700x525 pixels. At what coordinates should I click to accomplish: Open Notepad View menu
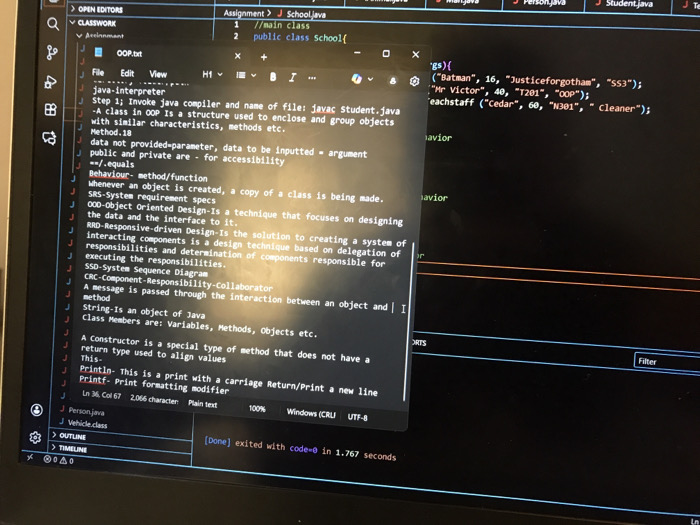point(158,74)
